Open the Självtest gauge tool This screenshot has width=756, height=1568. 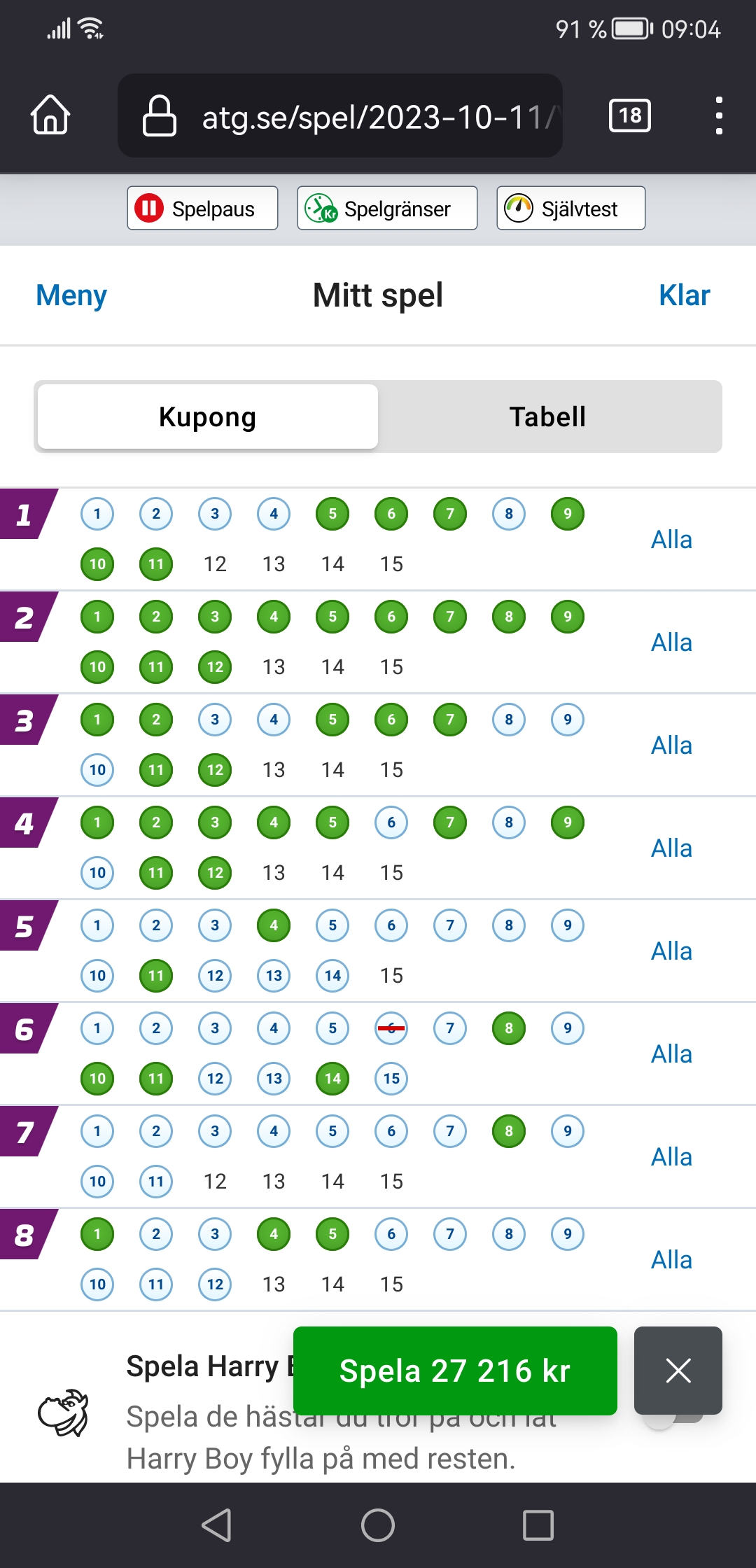pyautogui.click(x=570, y=208)
